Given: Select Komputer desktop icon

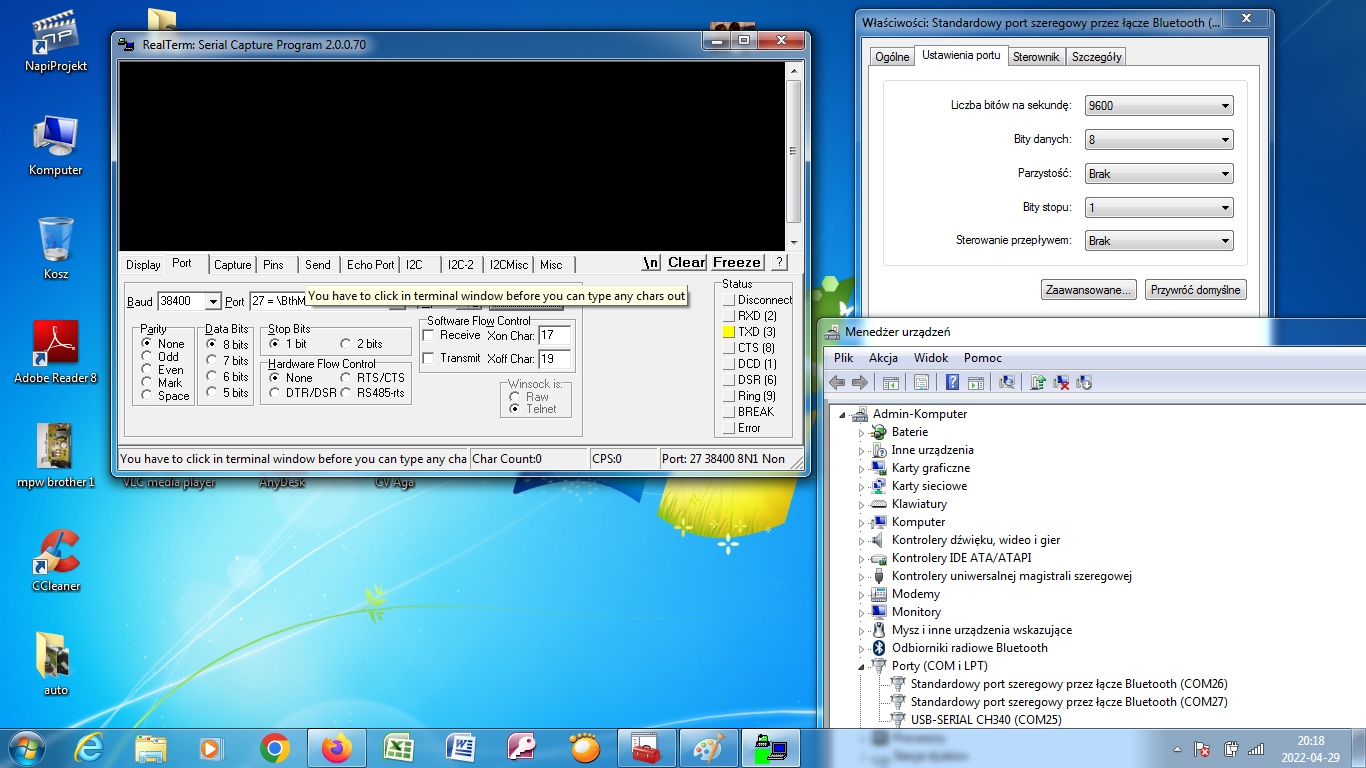Looking at the screenshot, I should pyautogui.click(x=55, y=146).
